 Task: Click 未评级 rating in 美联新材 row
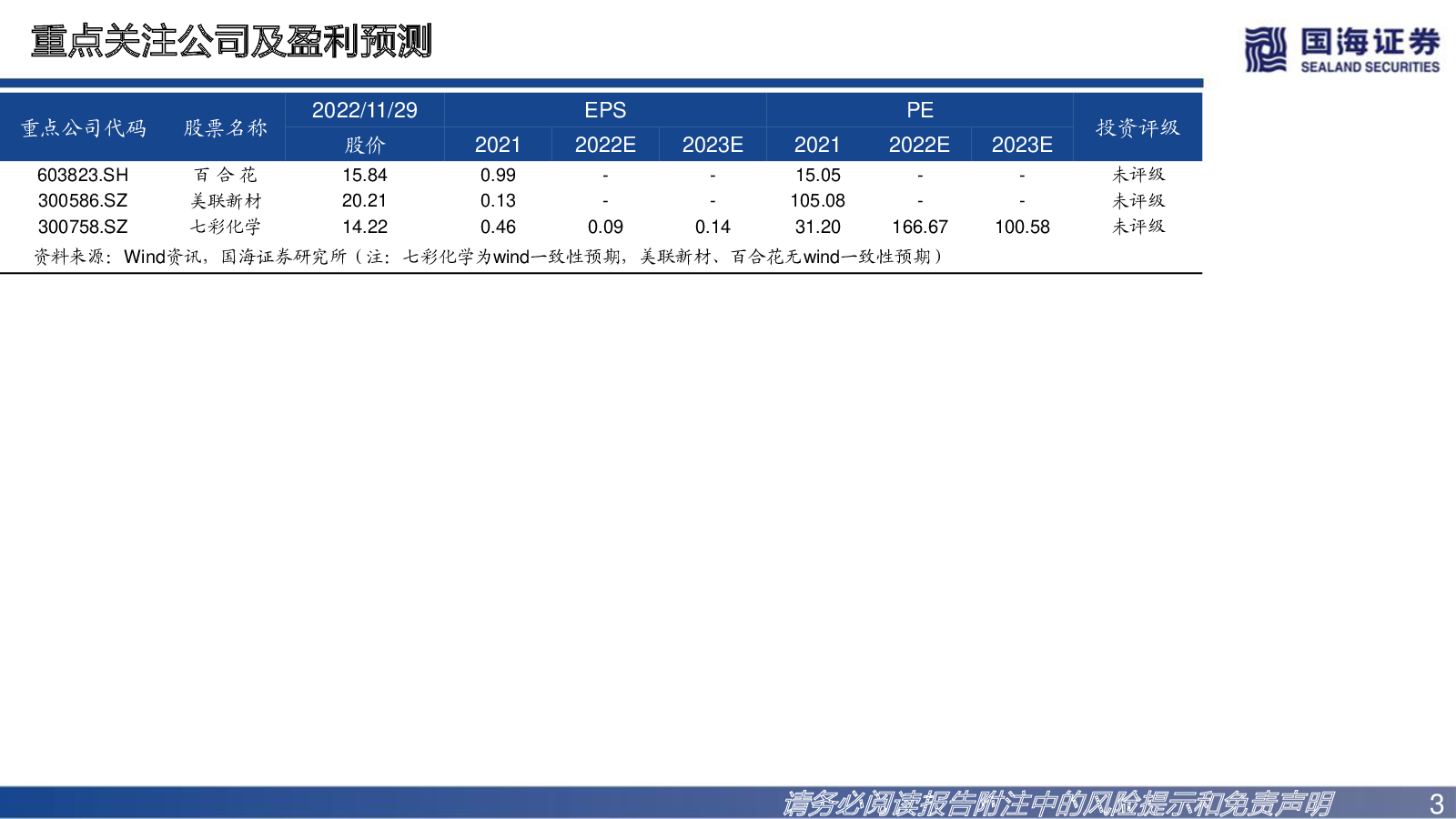[x=1138, y=200]
